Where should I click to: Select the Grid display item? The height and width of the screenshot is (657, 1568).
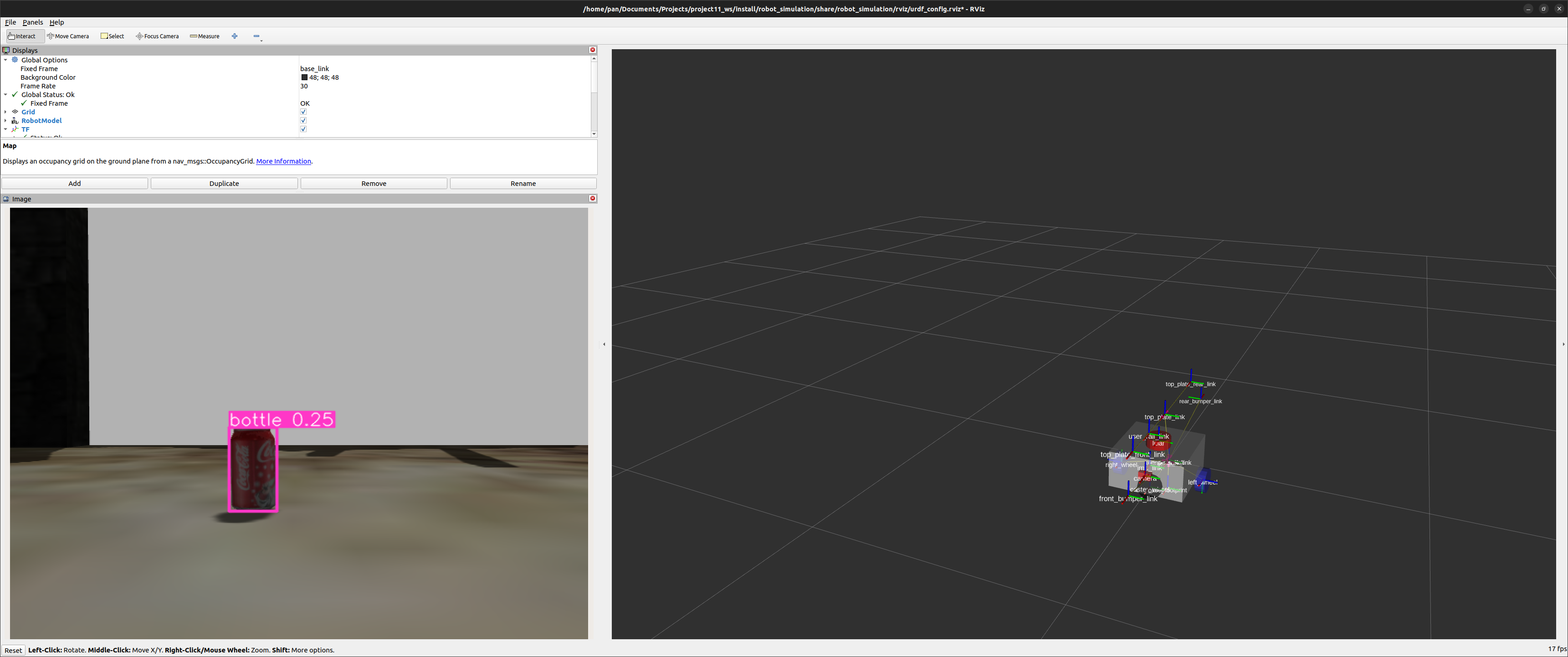28,112
